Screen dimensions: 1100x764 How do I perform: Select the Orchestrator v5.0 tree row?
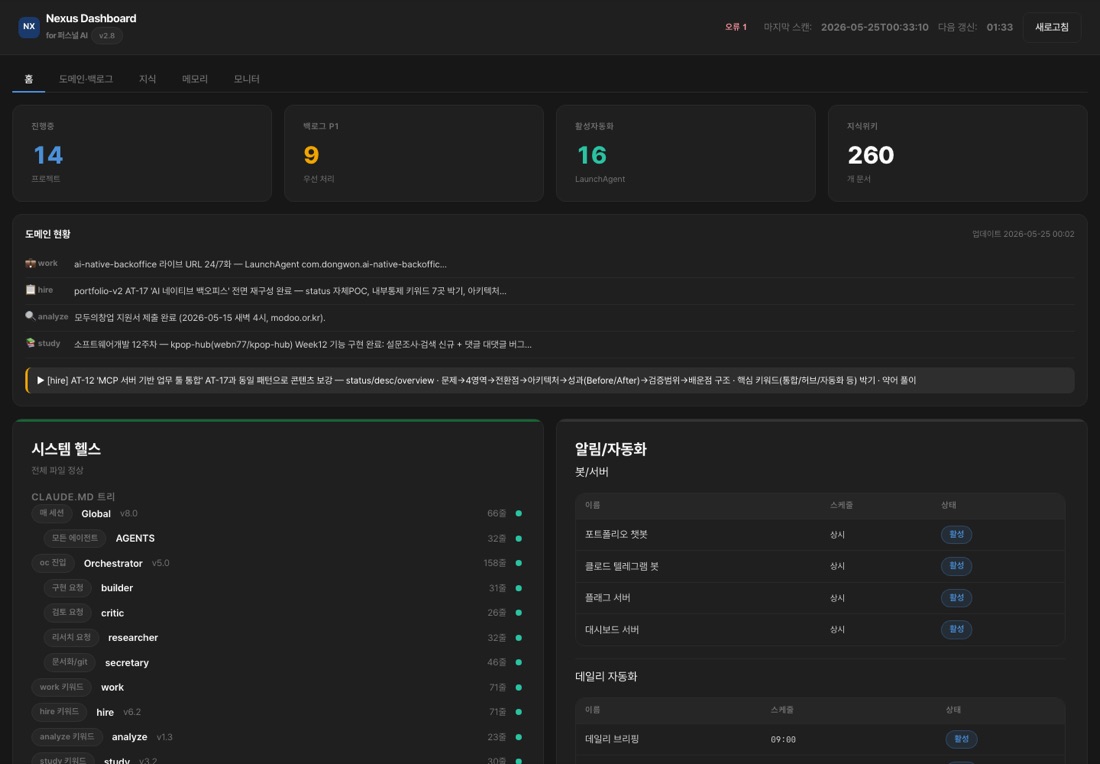[x=278, y=563]
